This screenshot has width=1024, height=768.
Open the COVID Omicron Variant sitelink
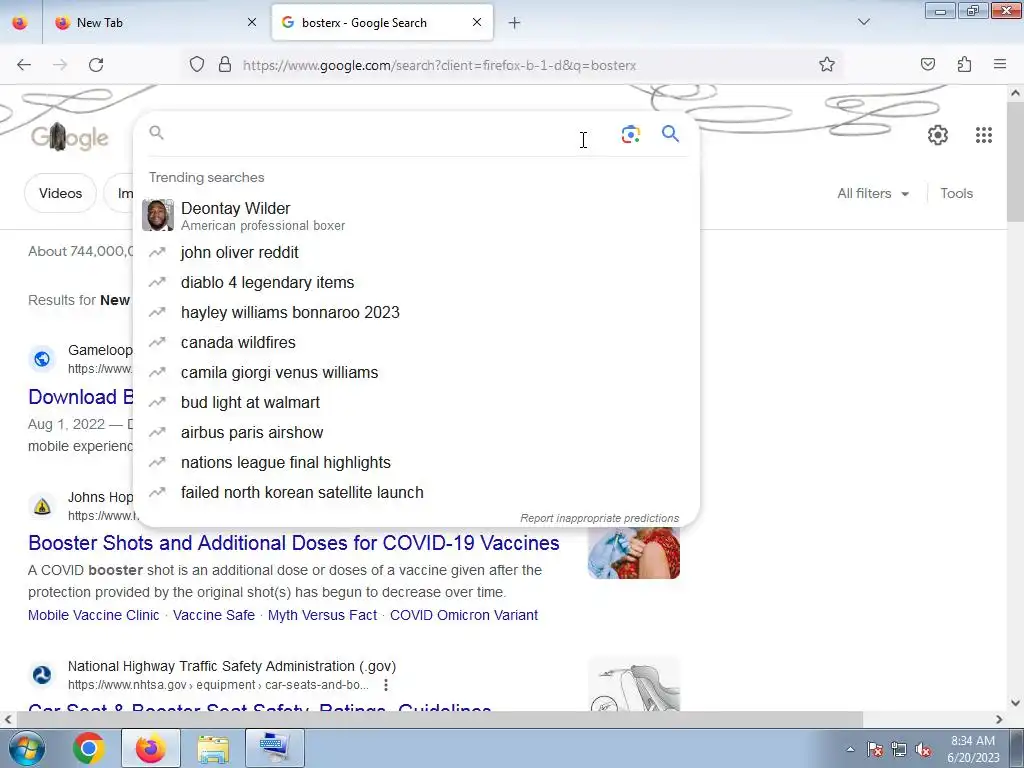coord(464,615)
